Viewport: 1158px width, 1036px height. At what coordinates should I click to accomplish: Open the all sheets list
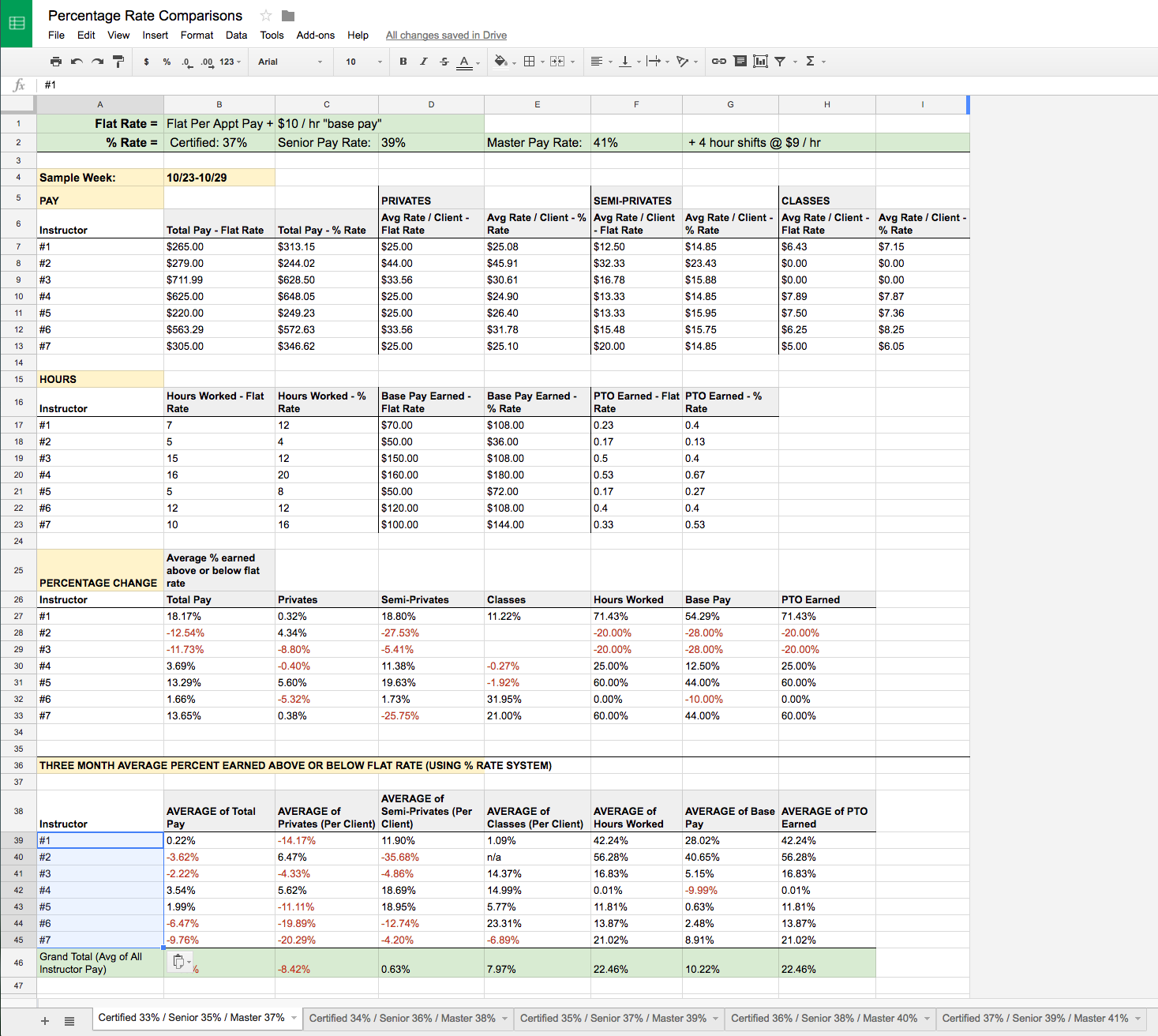69,1021
